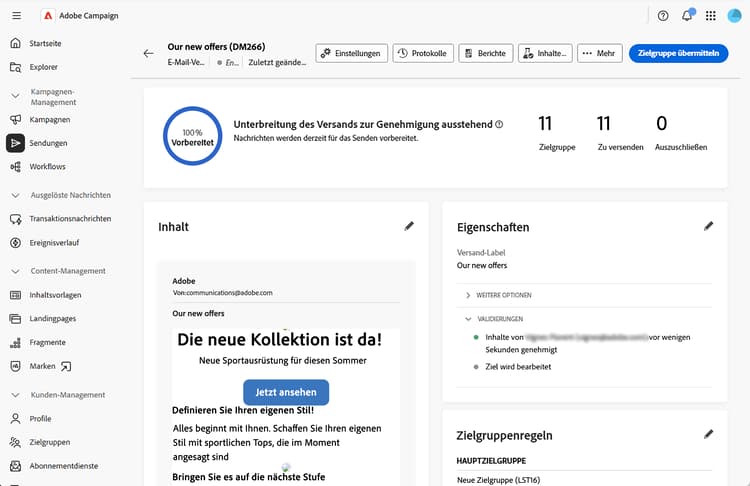Click the Fragmente blocks icon

16,342
